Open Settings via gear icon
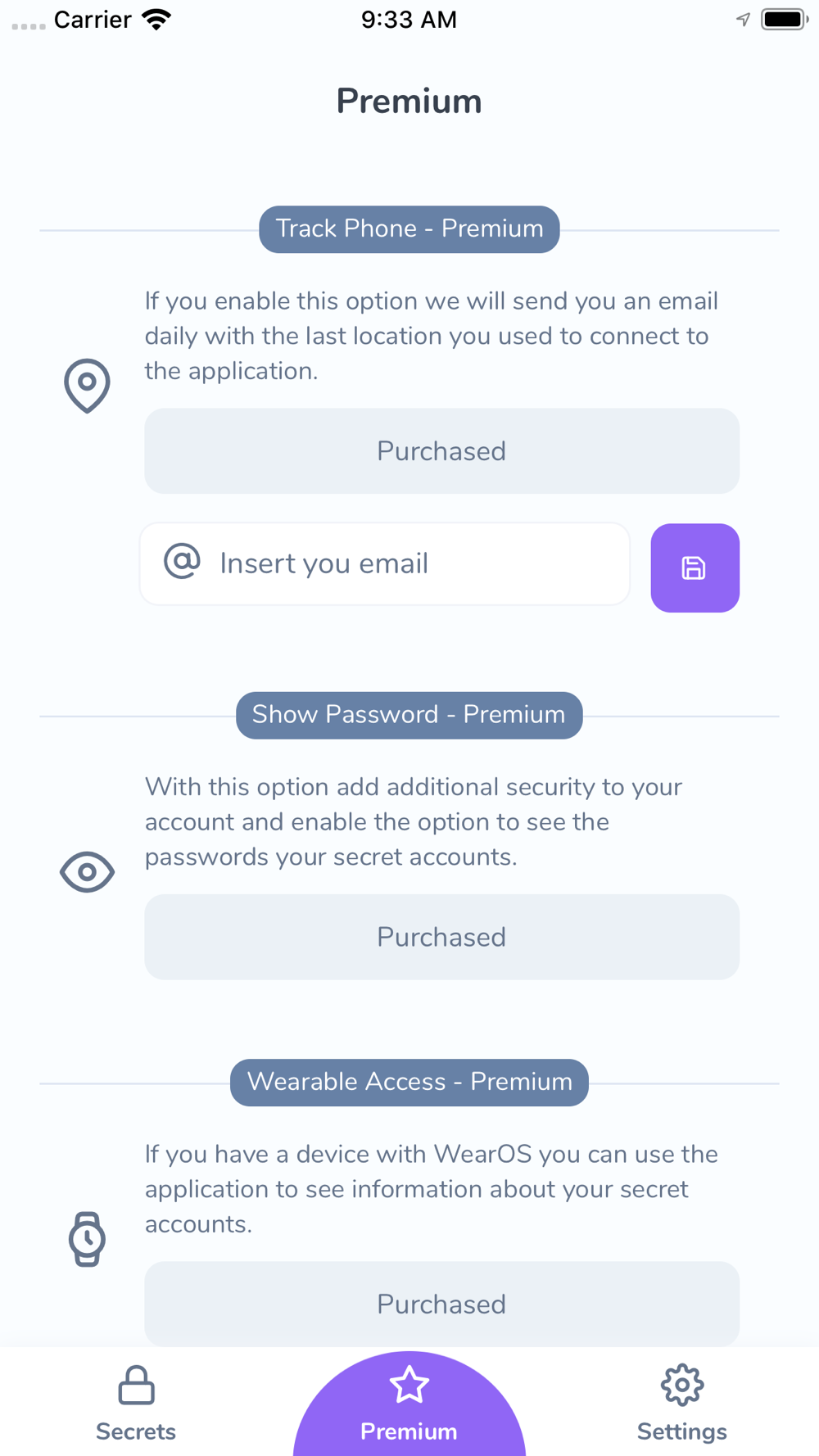The height and width of the screenshot is (1456, 819). coord(682,1385)
